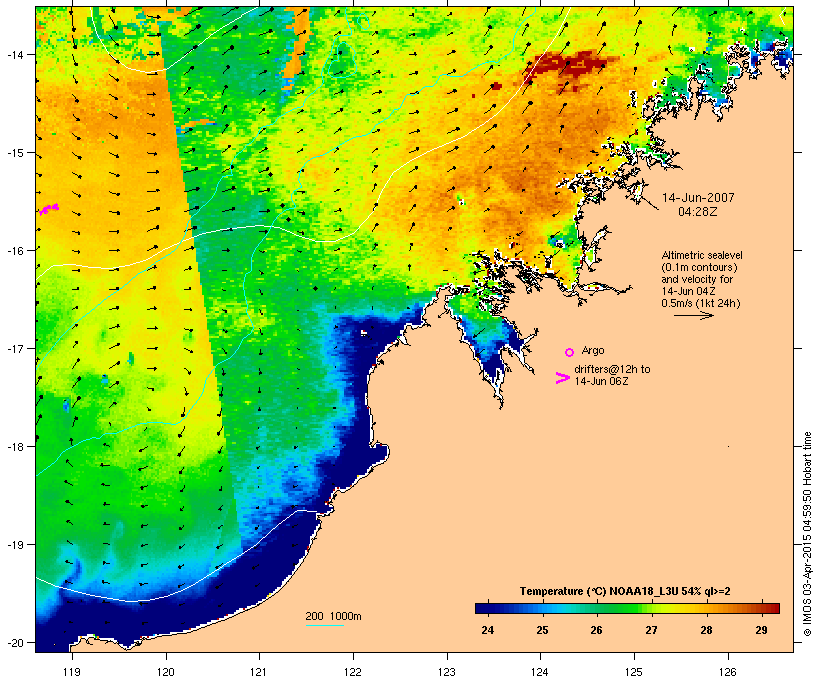Click the 123 longitude axis label
This screenshot has width=820, height=680.
coord(447,672)
